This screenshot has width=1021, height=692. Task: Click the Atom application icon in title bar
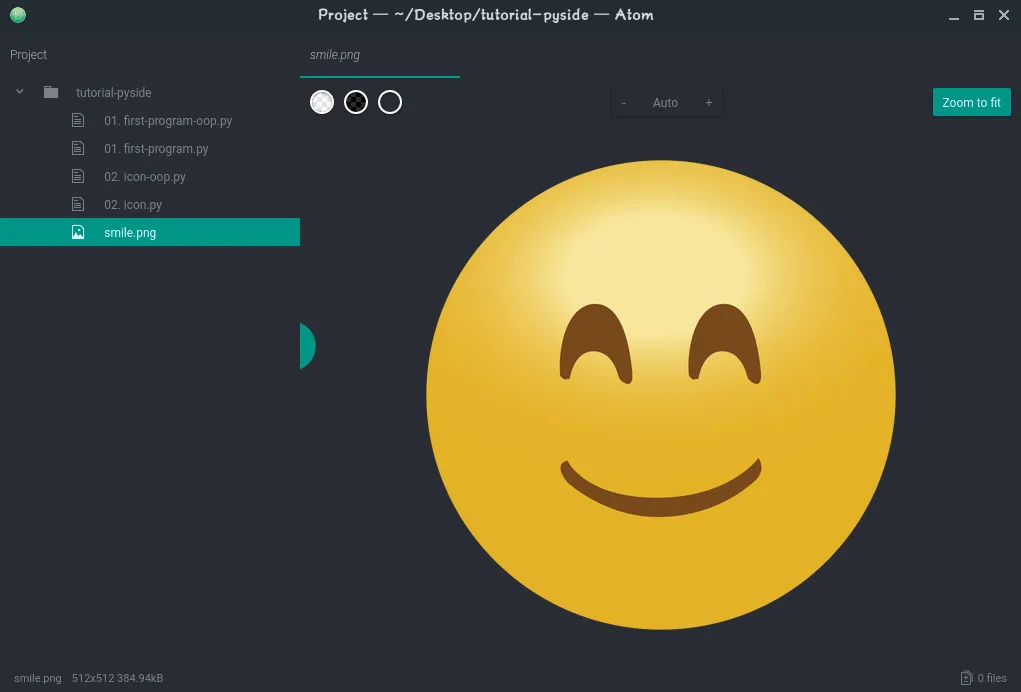(x=18, y=14)
